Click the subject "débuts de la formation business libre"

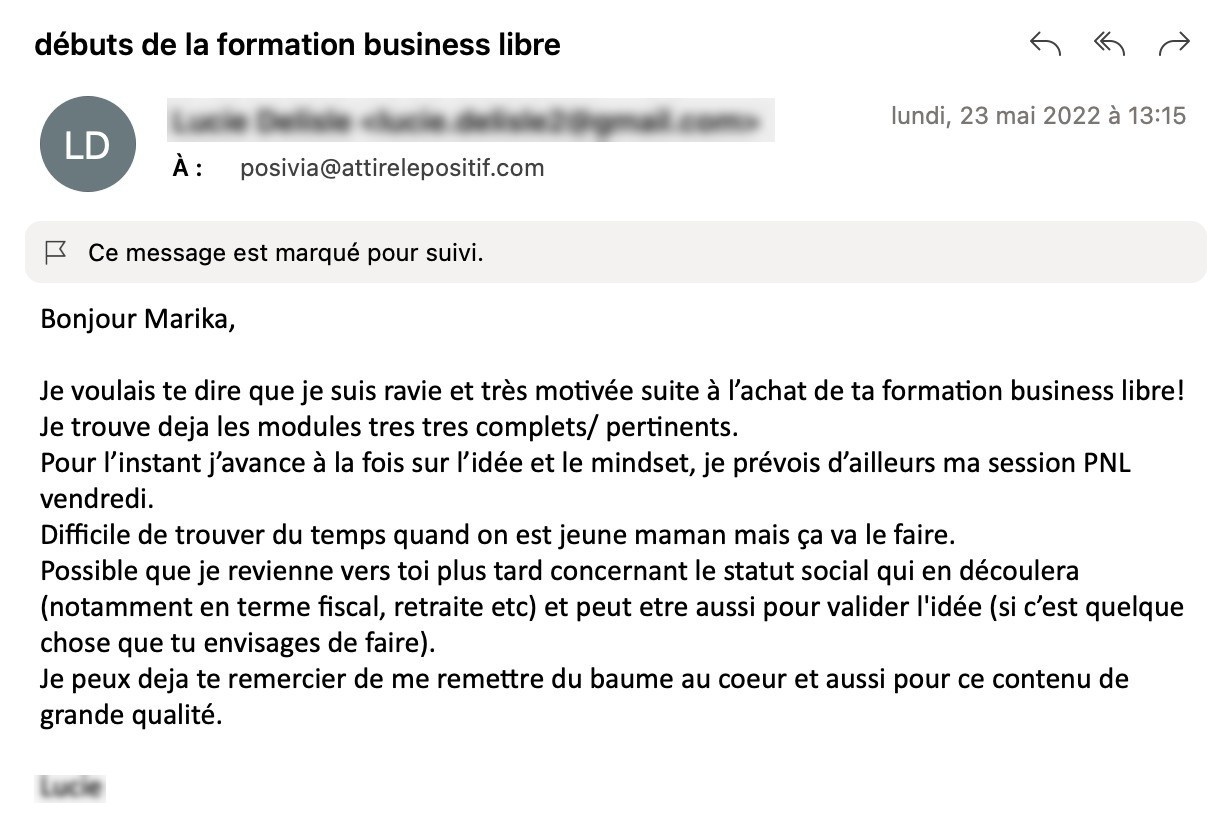297,45
